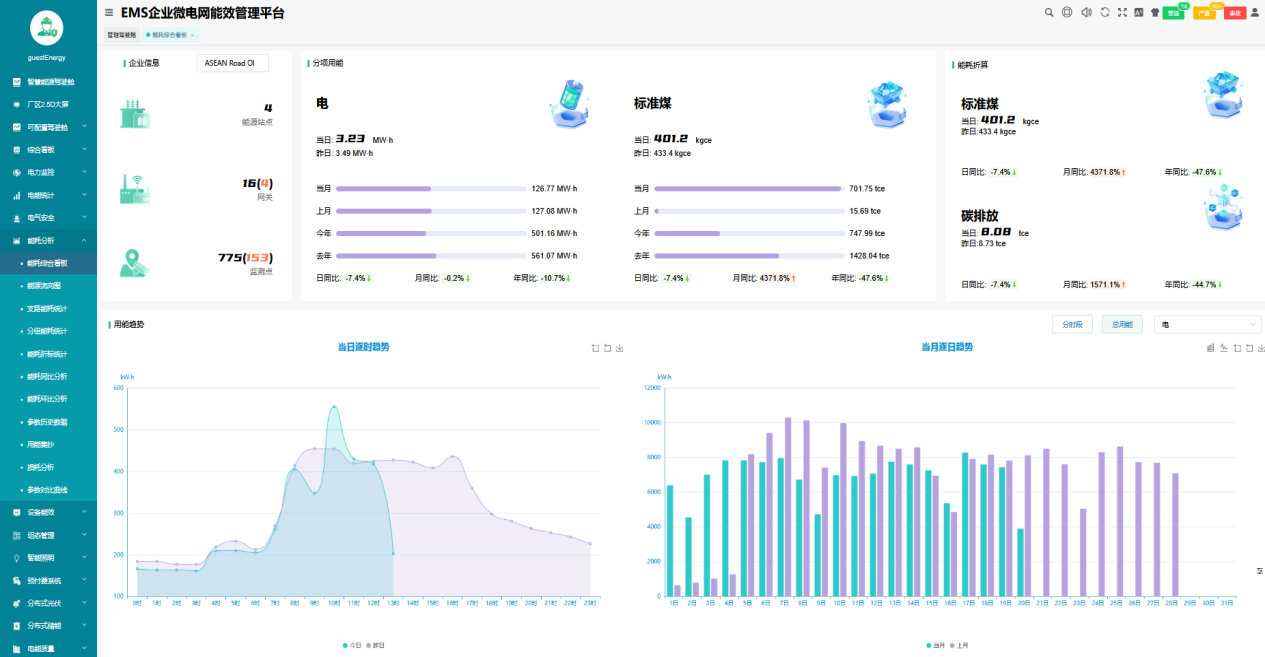Enter fullscreen using the expand icon
The image size is (1265, 657).
(x=1122, y=13)
